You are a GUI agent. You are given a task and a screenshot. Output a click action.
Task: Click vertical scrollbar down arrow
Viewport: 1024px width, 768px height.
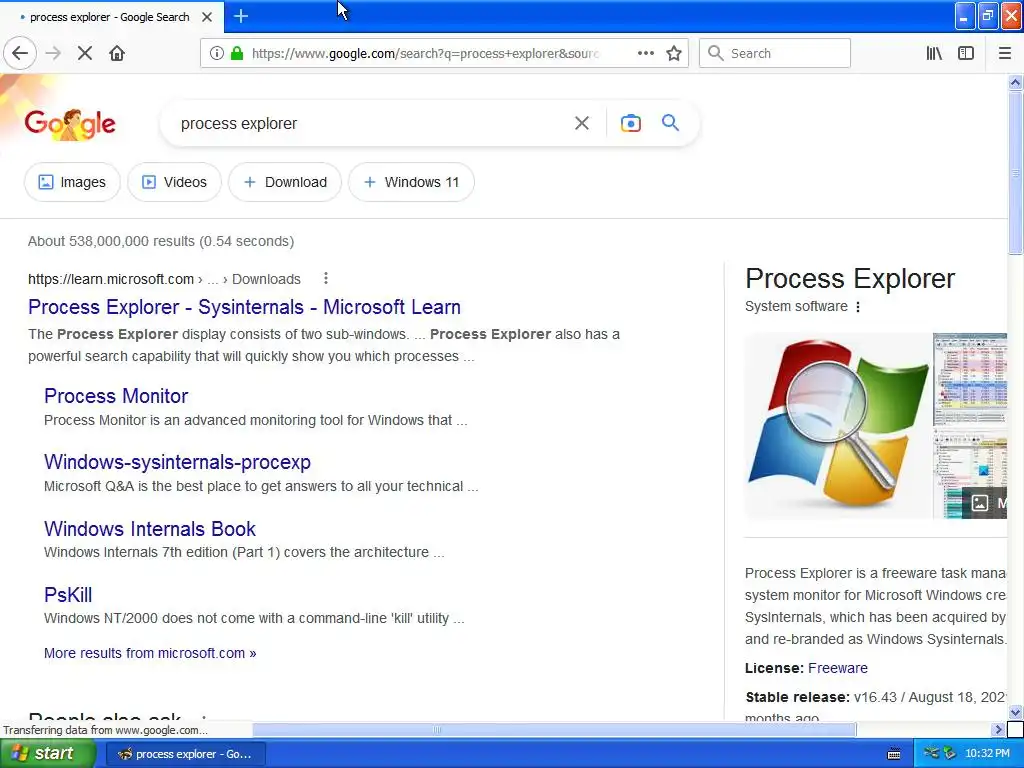coord(1015,712)
